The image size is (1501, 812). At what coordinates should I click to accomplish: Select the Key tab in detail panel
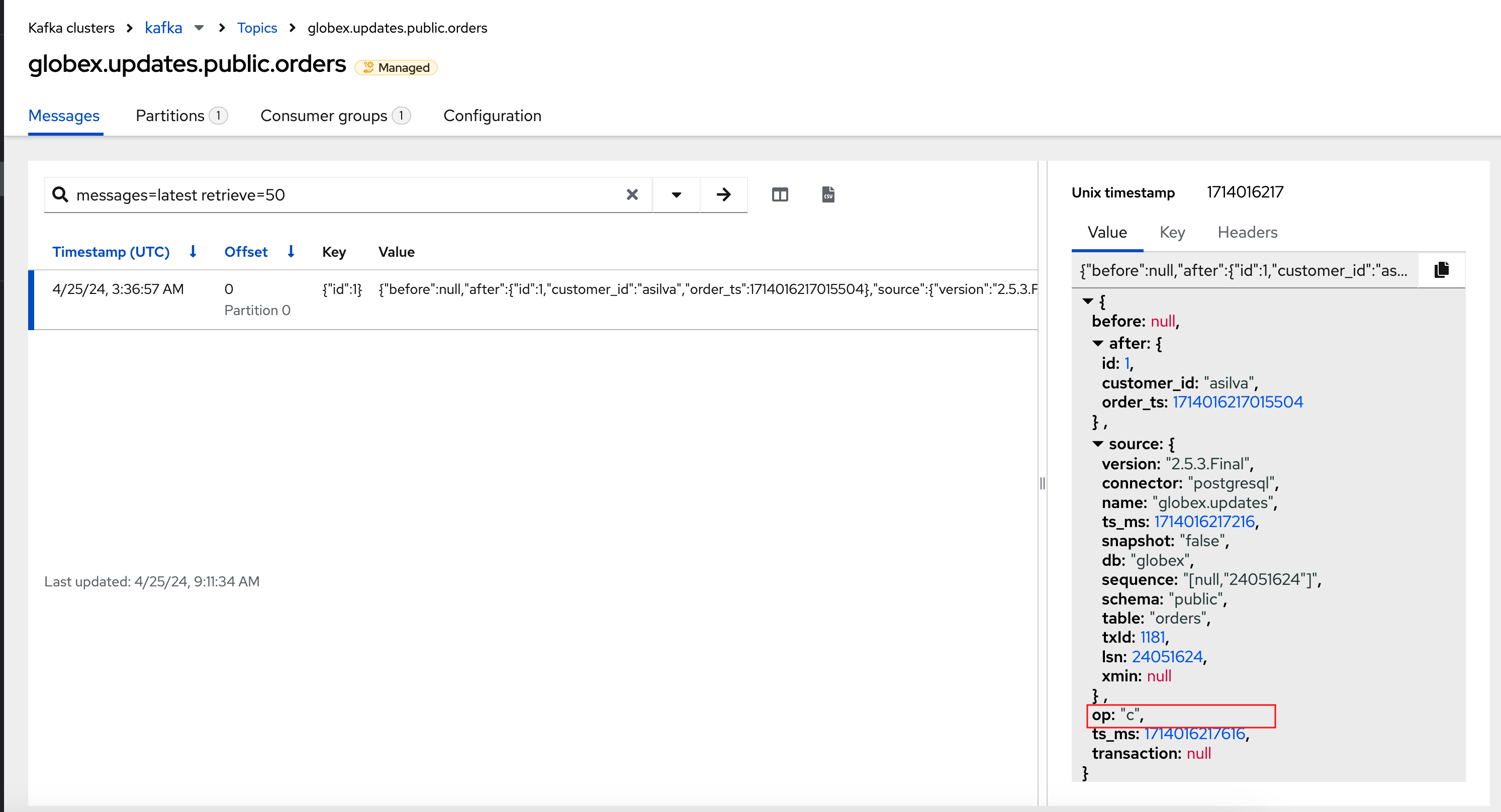pos(1172,233)
